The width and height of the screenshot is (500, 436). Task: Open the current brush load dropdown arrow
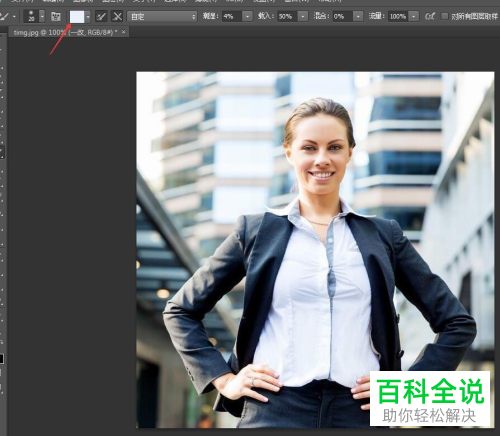[88, 16]
